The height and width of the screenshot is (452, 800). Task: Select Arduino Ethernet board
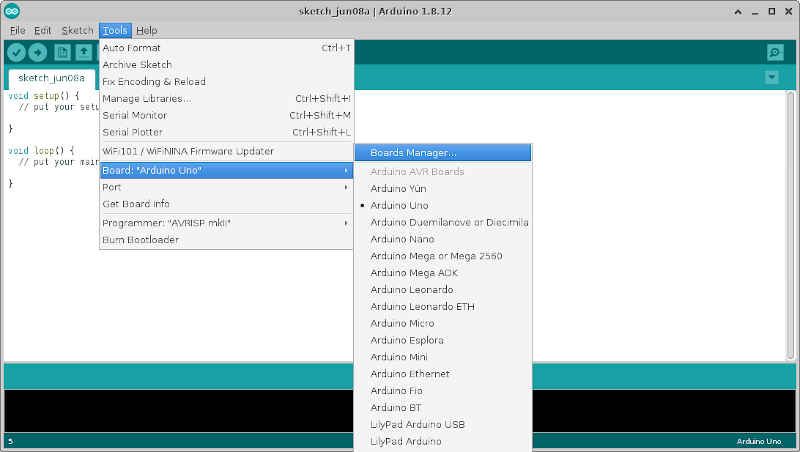(443, 374)
